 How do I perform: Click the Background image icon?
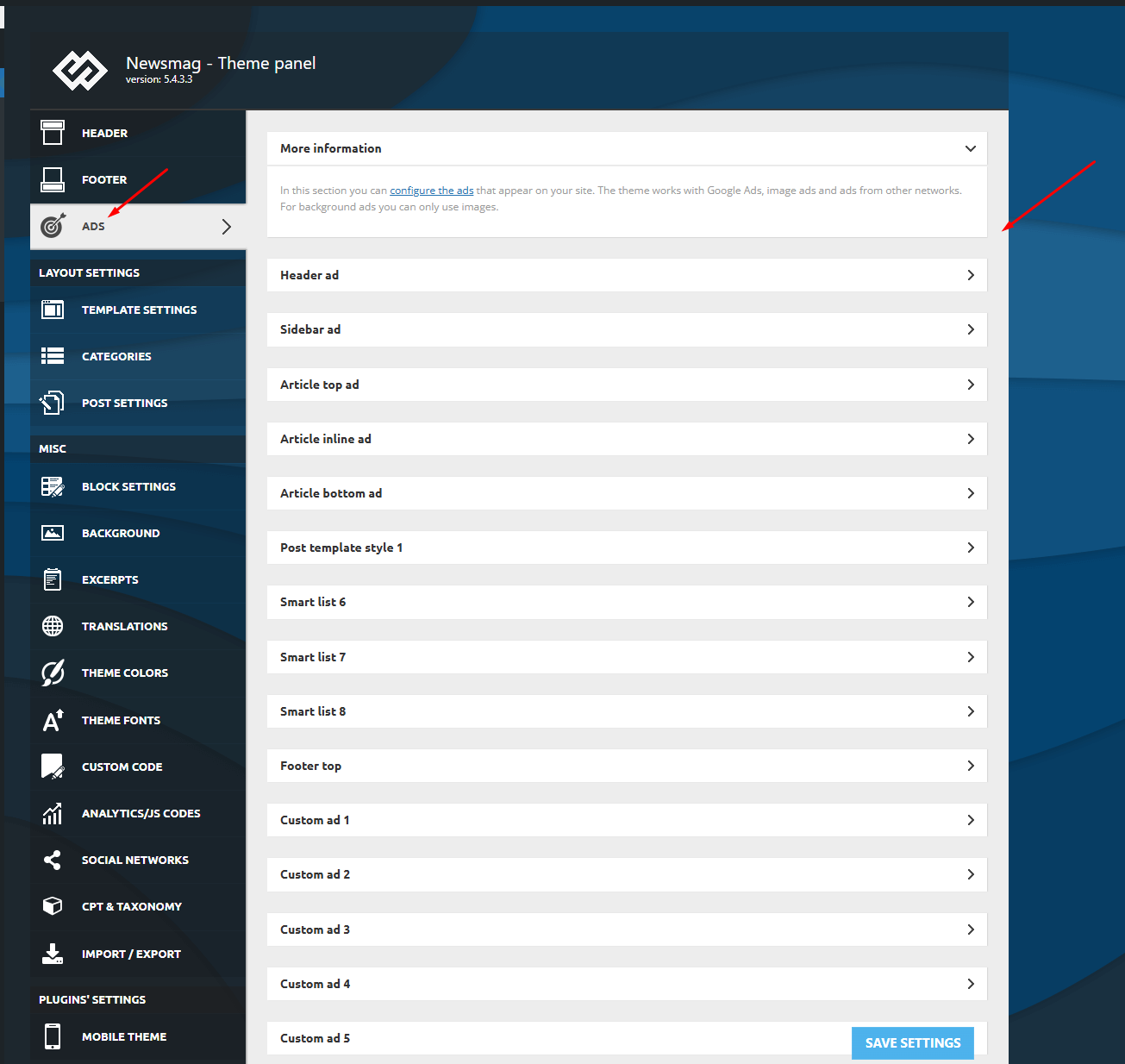point(53,533)
